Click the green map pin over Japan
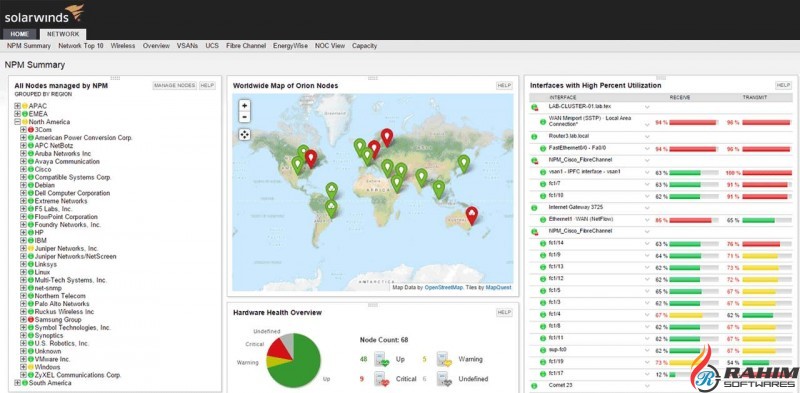The width and height of the screenshot is (800, 393). (x=463, y=164)
